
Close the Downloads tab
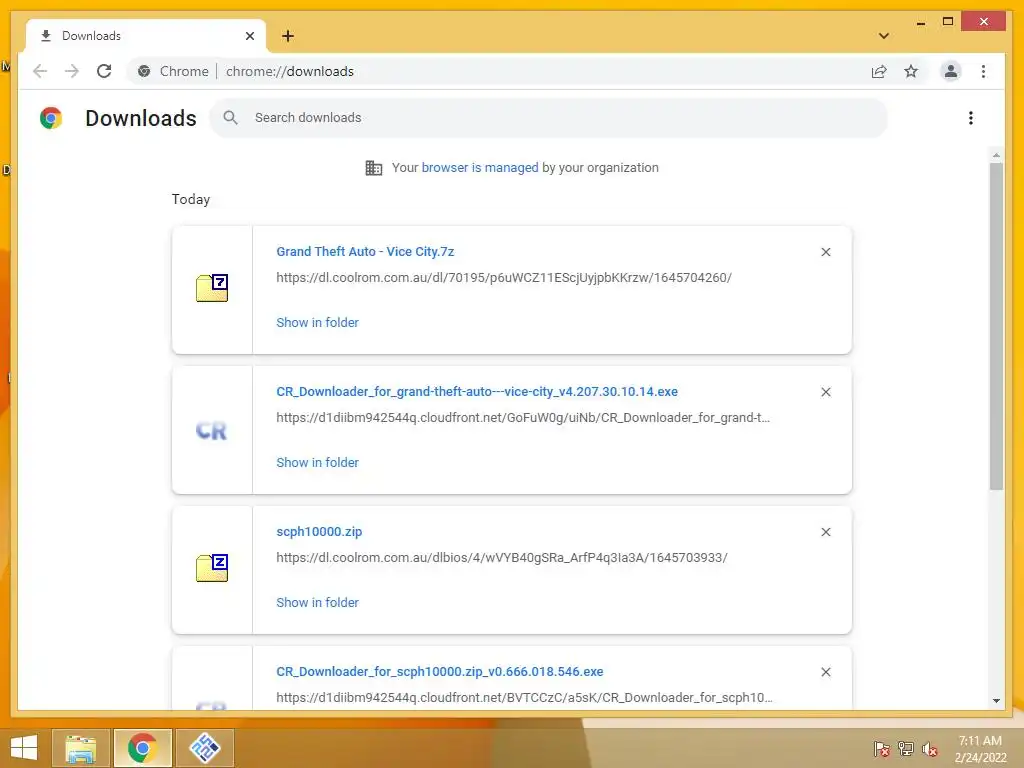point(249,36)
